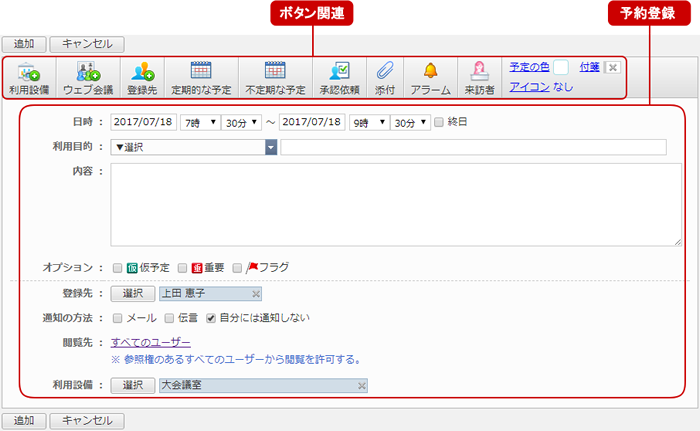Choose the 定期的な予定 calendar icon

[x=201, y=78]
